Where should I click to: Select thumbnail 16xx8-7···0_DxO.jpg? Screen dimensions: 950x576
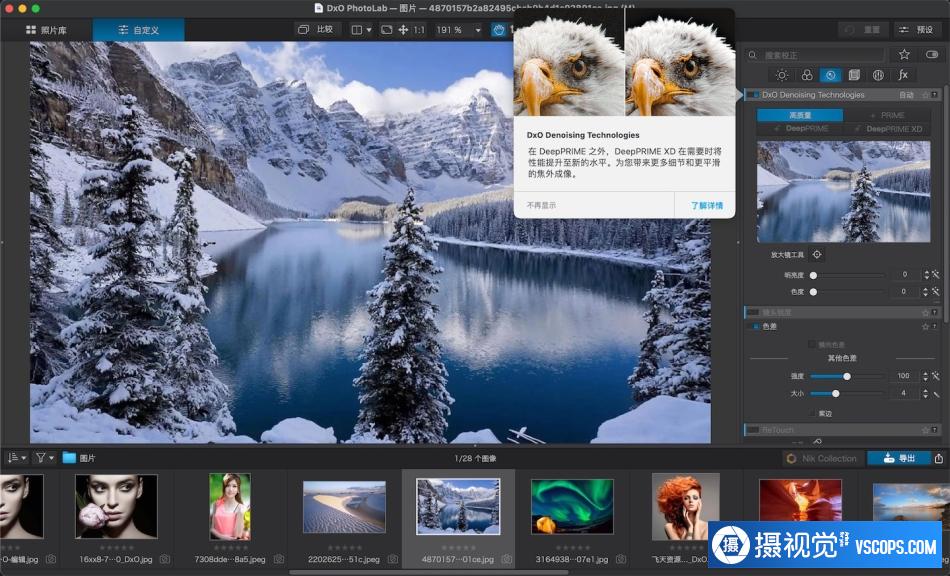(x=116, y=506)
